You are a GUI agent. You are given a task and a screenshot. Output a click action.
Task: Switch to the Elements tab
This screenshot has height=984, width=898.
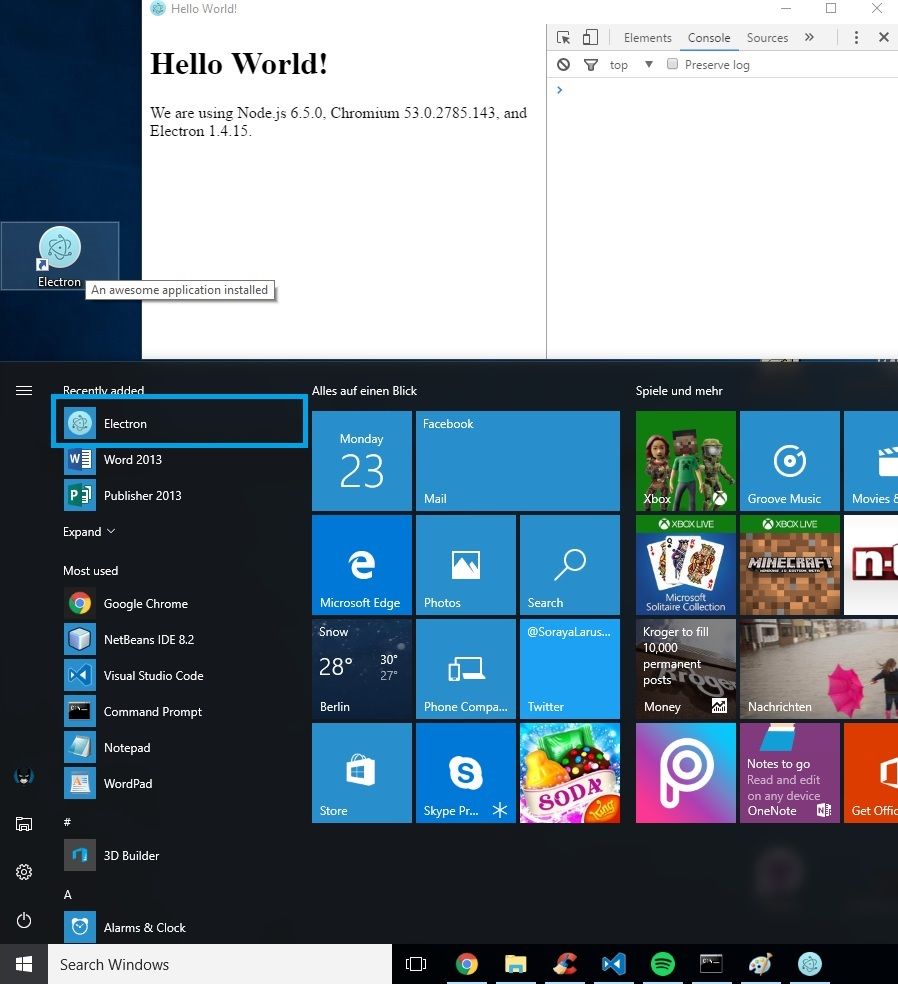point(648,38)
